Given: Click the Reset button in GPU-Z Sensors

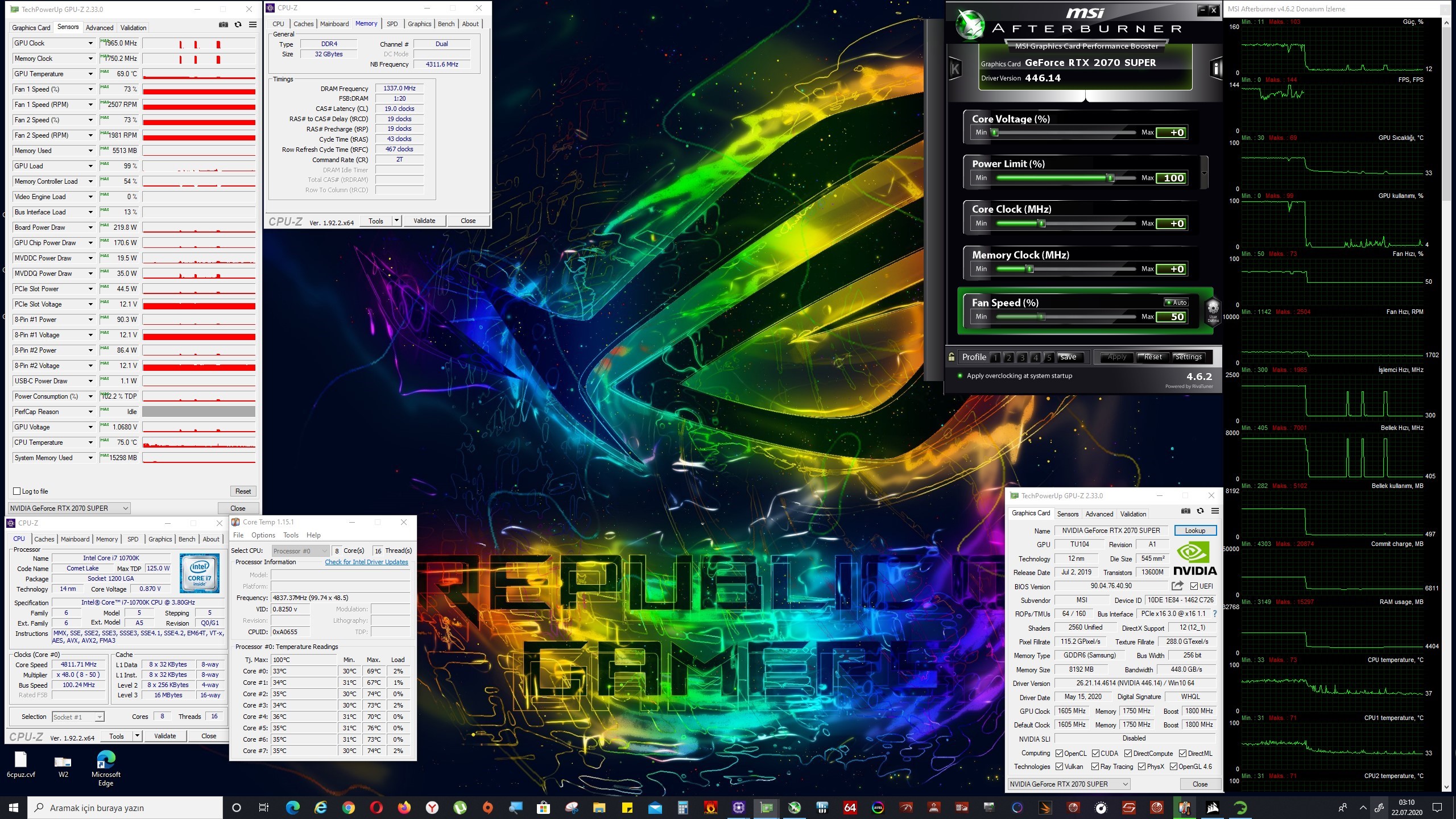Looking at the screenshot, I should (x=243, y=491).
